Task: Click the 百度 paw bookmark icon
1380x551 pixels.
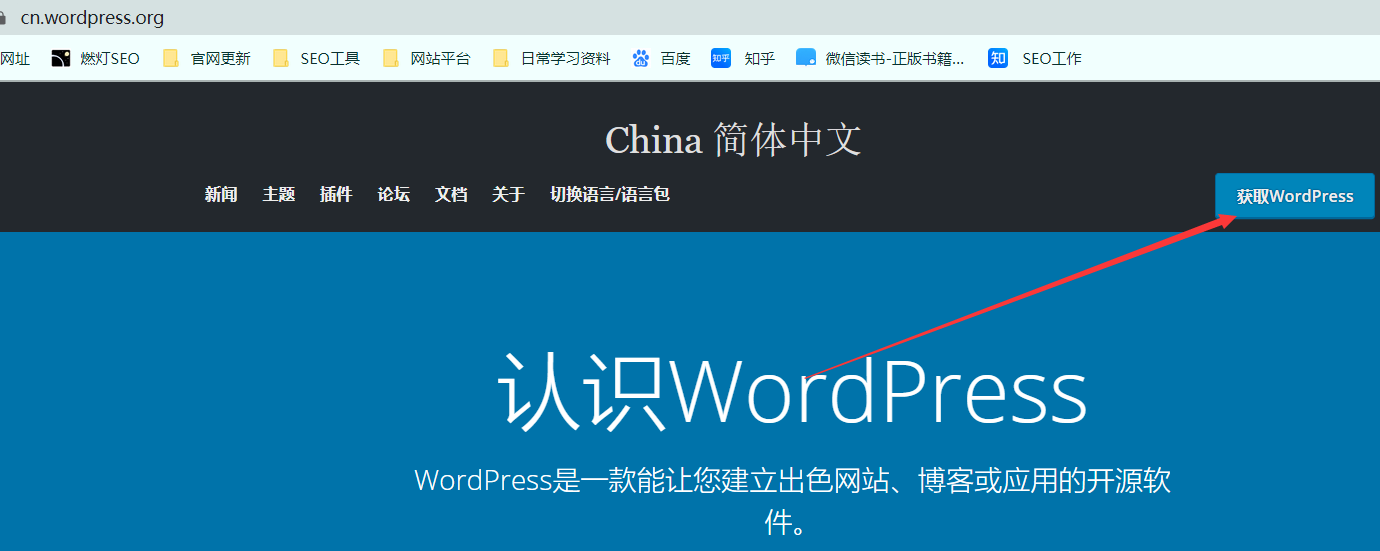Action: (641, 58)
